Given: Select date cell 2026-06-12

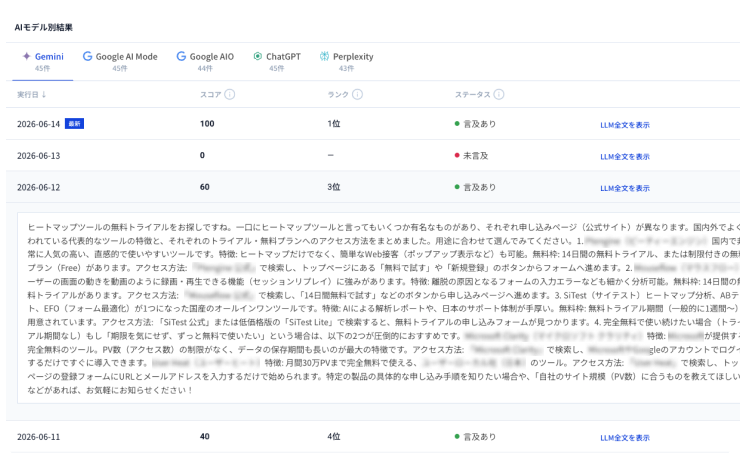Looking at the screenshot, I should 39,187.
